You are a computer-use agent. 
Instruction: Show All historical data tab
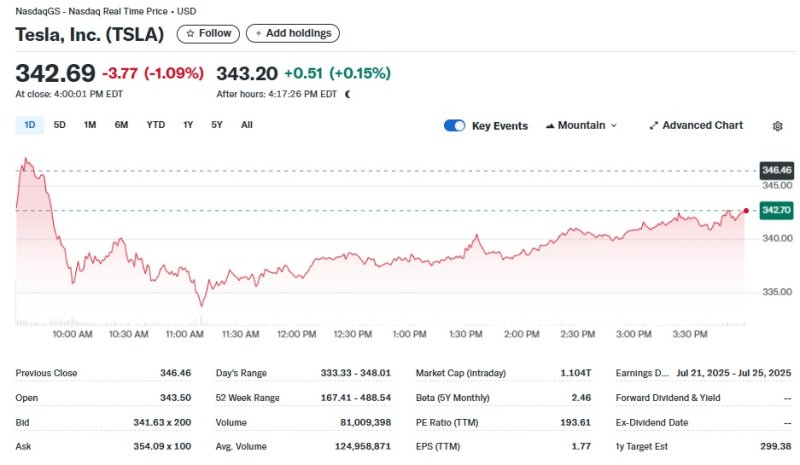(247, 125)
